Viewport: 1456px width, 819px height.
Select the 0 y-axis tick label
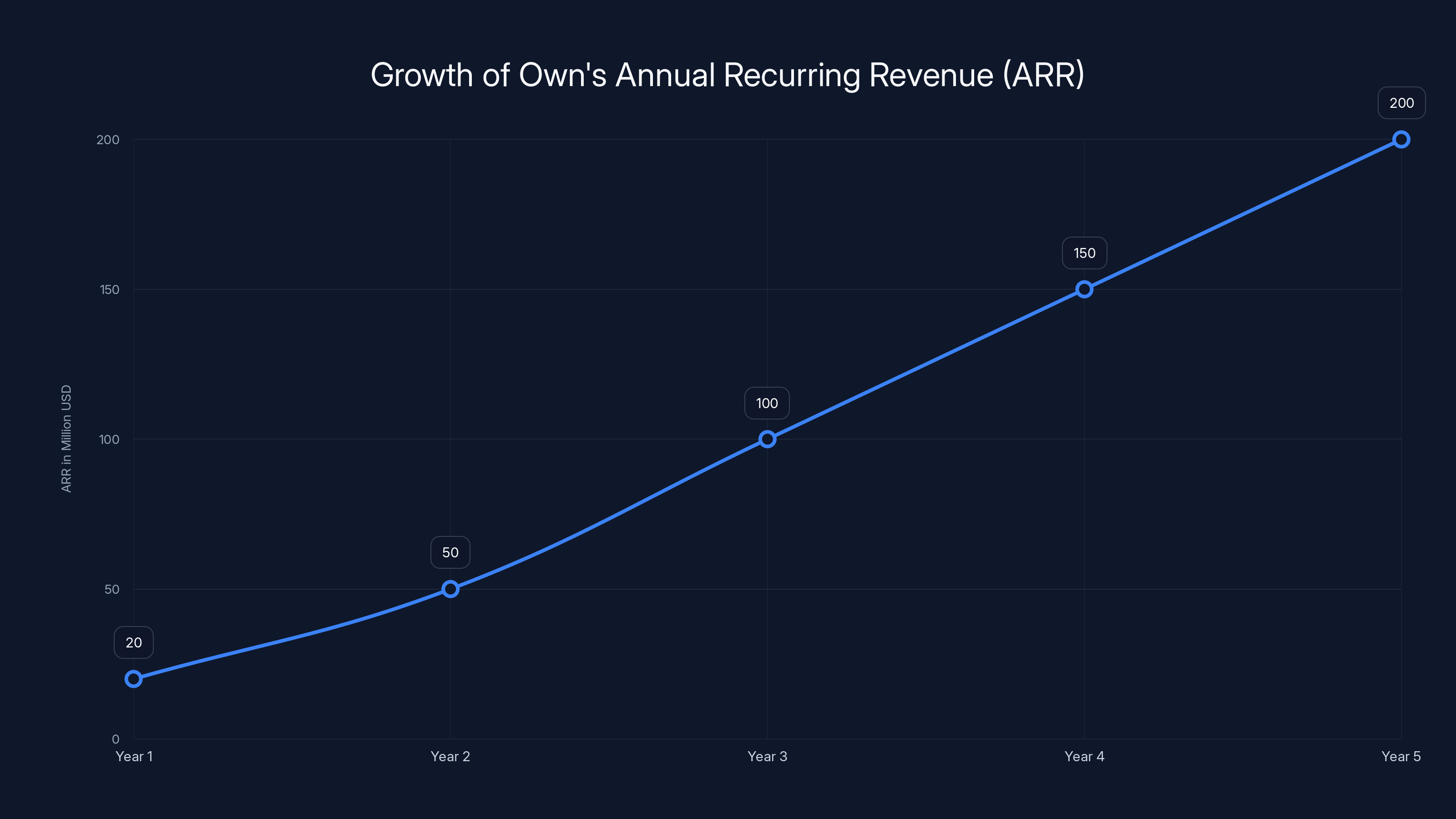(117, 738)
